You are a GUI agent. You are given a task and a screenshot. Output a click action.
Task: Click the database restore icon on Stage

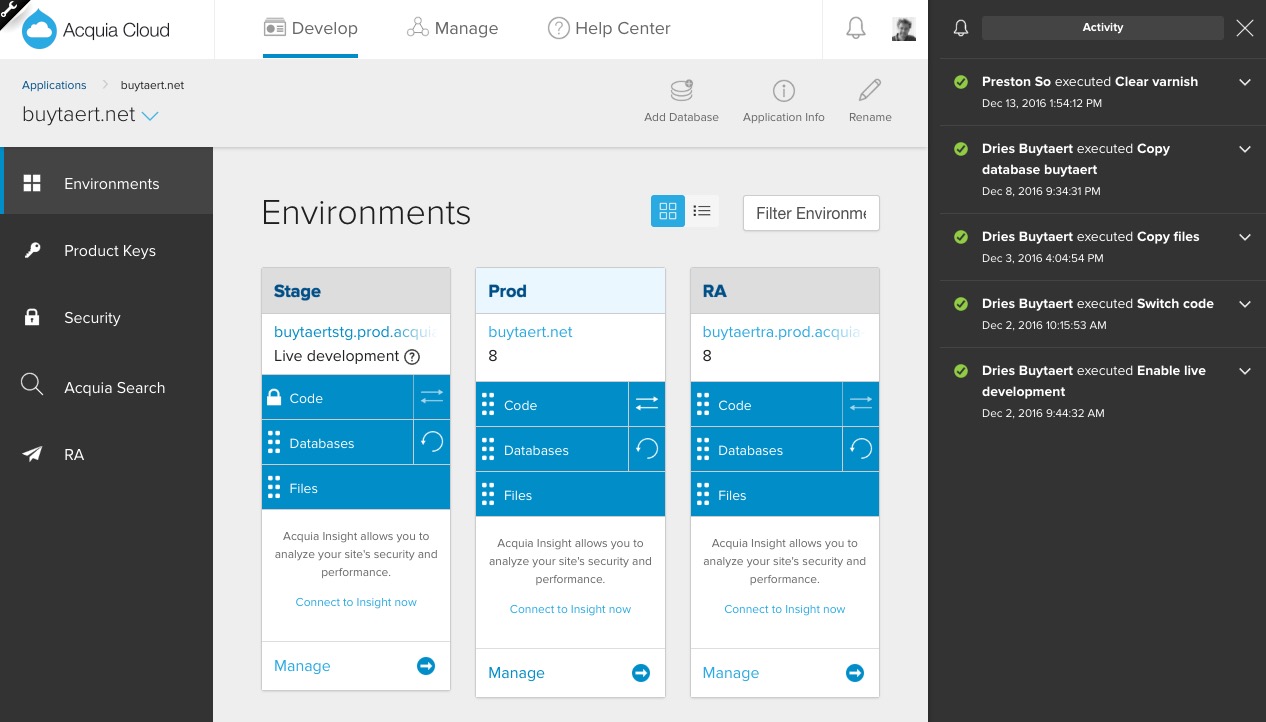click(431, 441)
